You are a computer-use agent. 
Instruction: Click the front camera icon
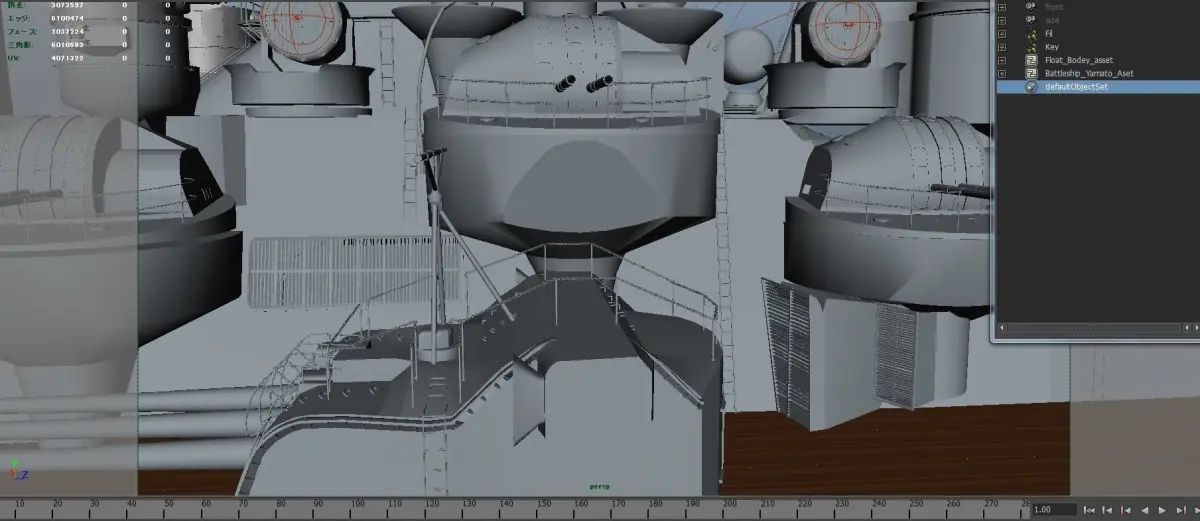click(1031, 7)
